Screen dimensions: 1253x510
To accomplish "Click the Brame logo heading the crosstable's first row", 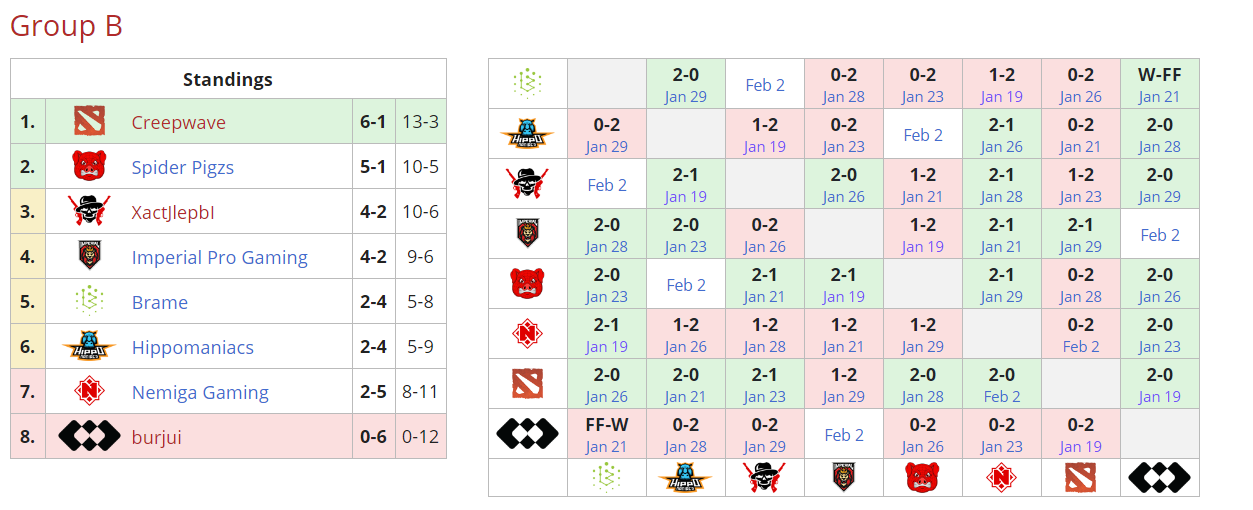I will point(527,84).
